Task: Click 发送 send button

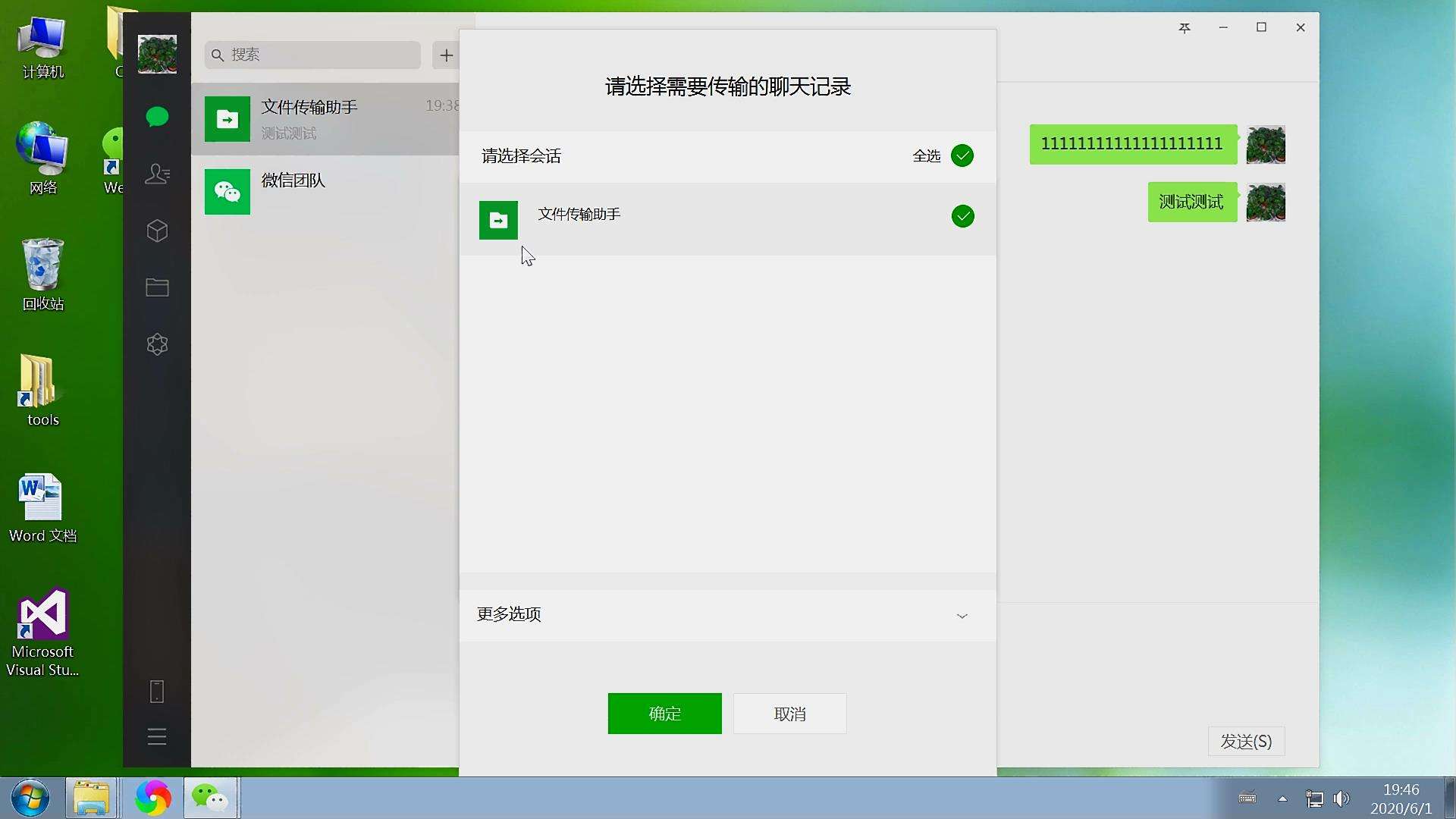Action: [1247, 741]
